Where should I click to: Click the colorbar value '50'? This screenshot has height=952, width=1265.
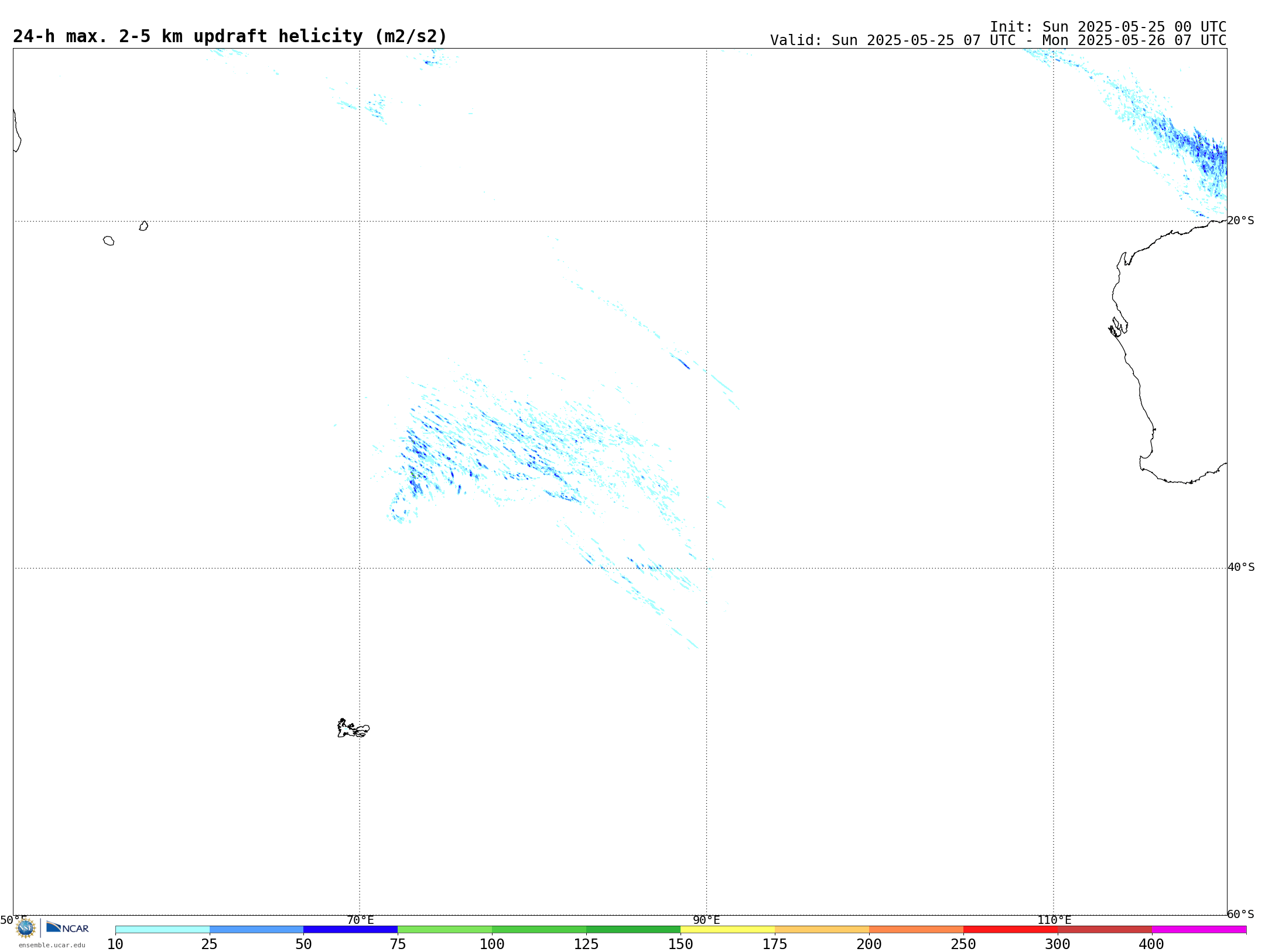coord(303,944)
